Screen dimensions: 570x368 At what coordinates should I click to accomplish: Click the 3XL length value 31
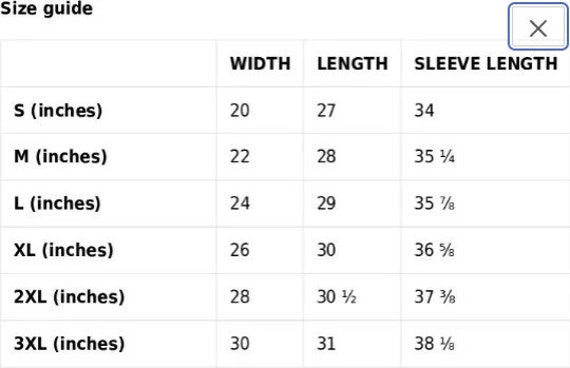click(x=326, y=343)
